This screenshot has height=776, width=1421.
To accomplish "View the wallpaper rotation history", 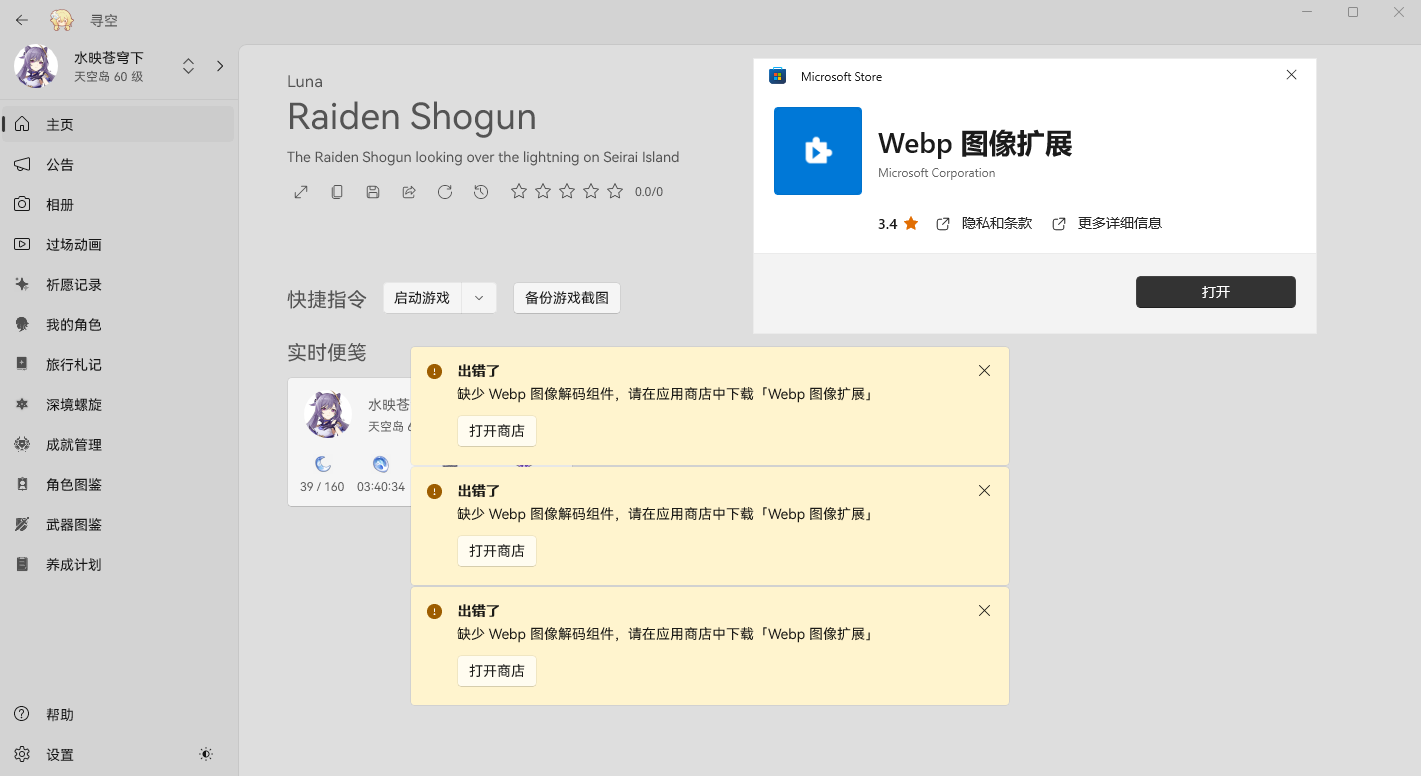I will 481,191.
